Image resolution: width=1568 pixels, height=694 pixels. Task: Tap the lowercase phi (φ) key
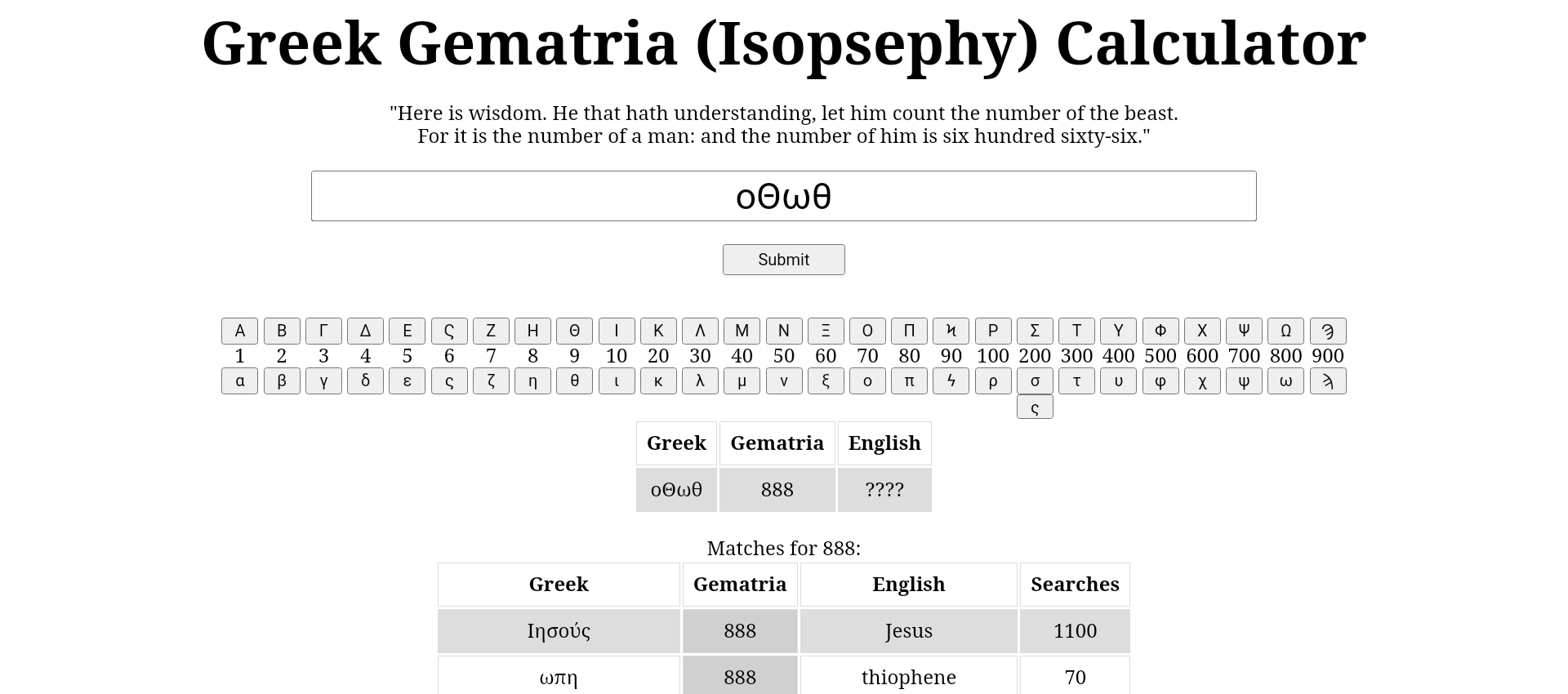[1160, 381]
